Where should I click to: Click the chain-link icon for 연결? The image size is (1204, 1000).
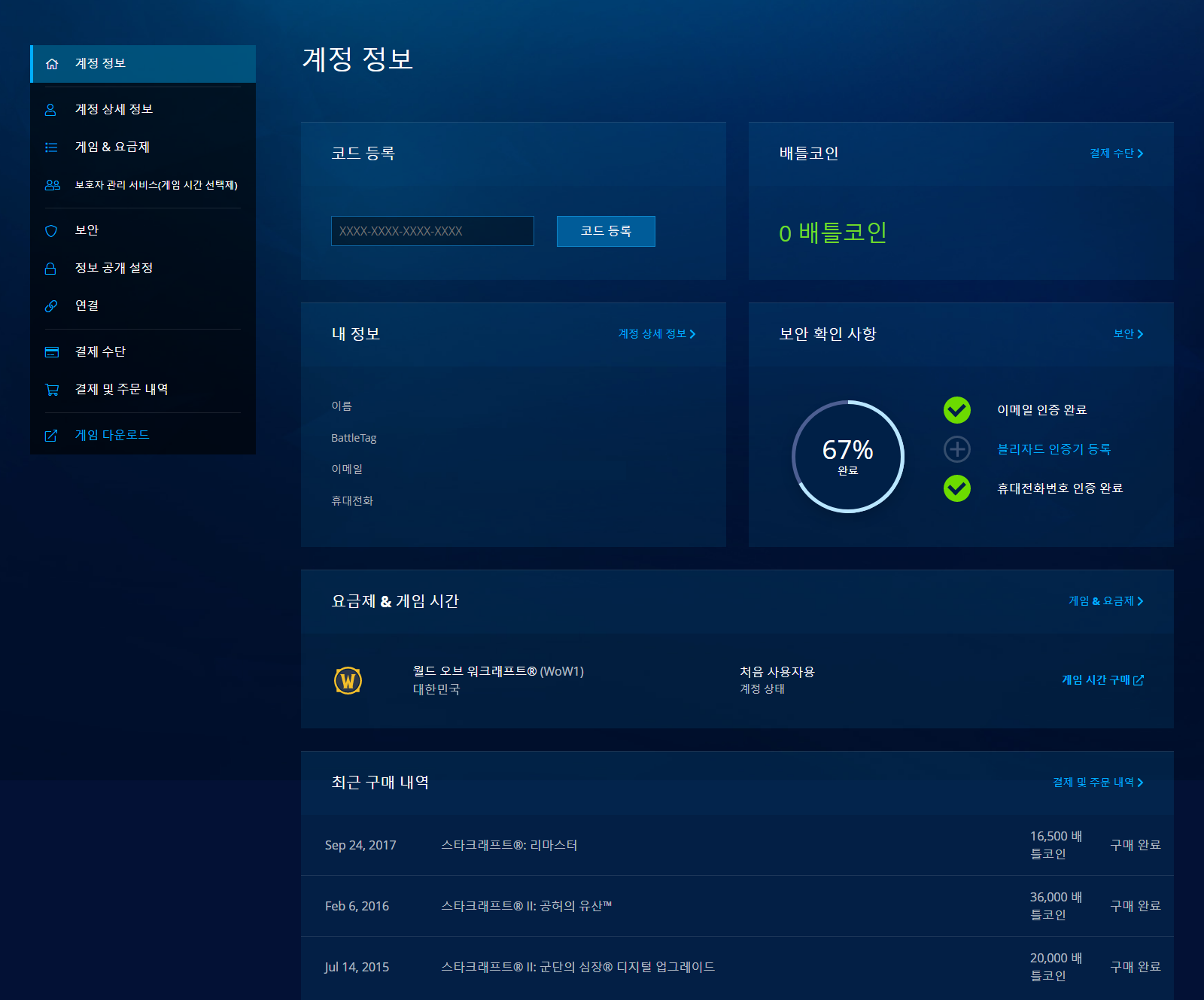coord(51,306)
